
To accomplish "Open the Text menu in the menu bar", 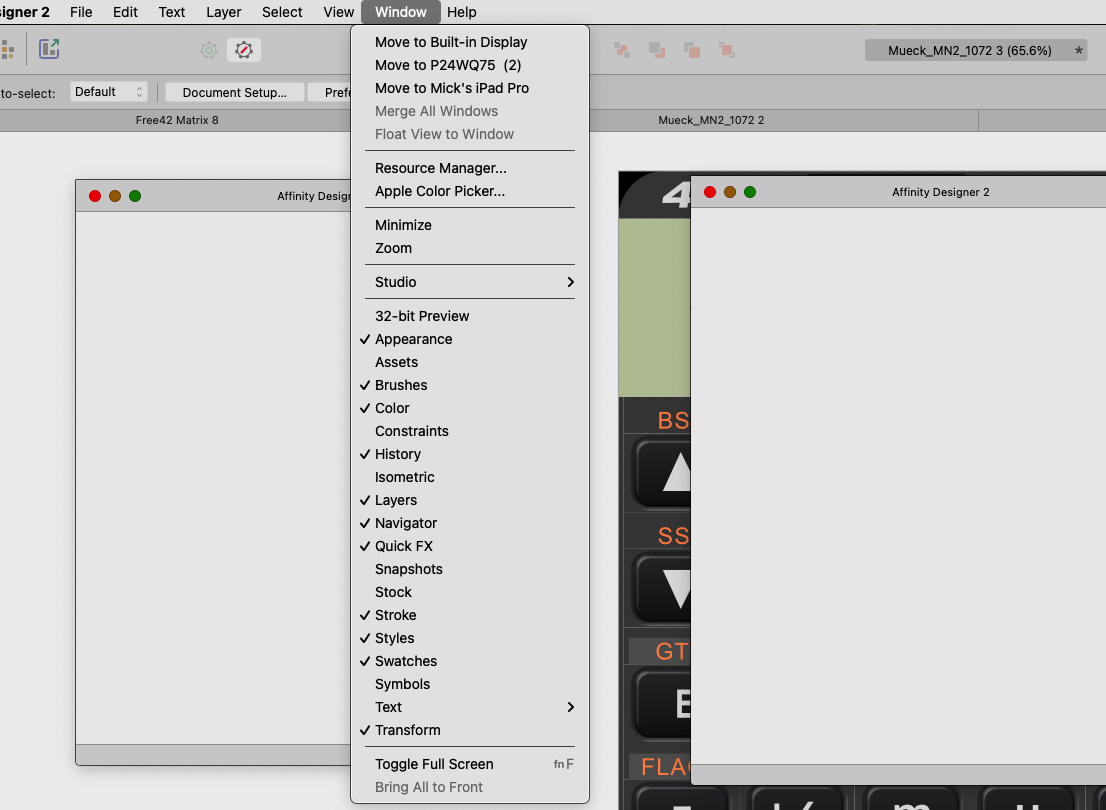I will coord(171,12).
